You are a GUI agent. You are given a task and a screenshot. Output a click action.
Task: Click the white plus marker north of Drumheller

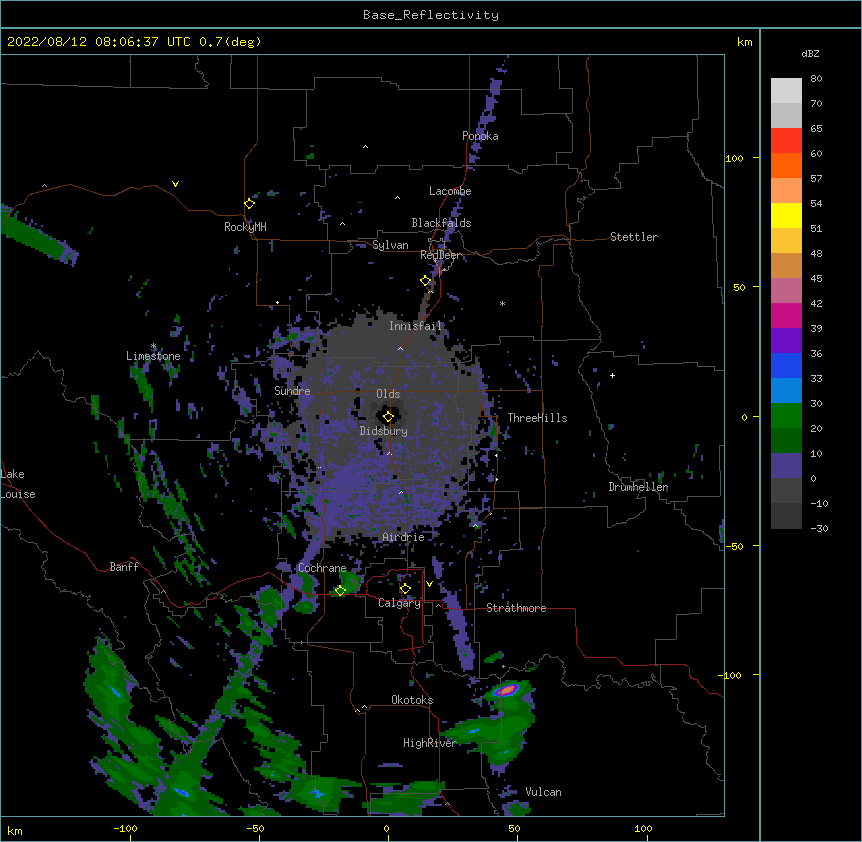[612, 375]
